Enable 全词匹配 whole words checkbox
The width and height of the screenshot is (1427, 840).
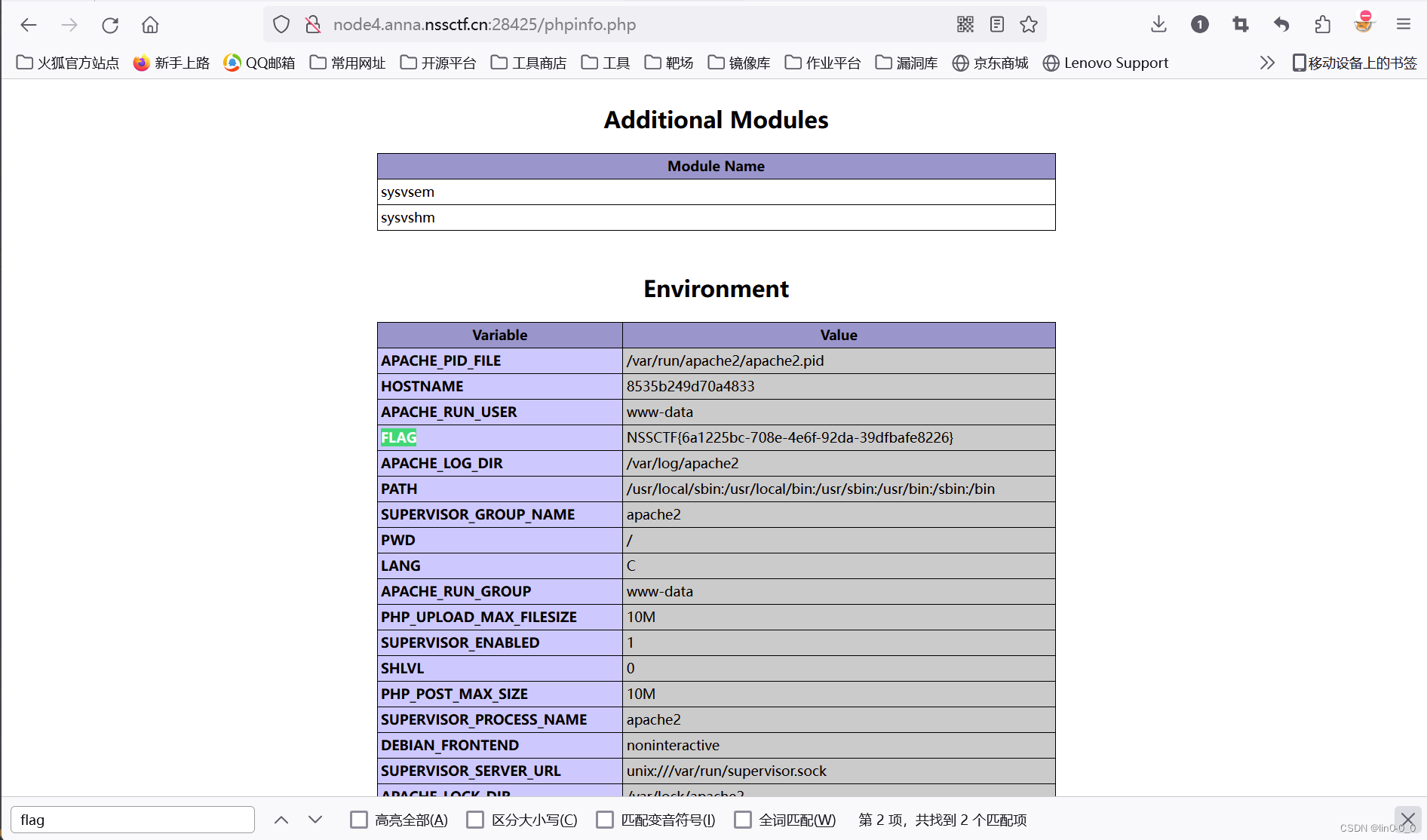743,820
